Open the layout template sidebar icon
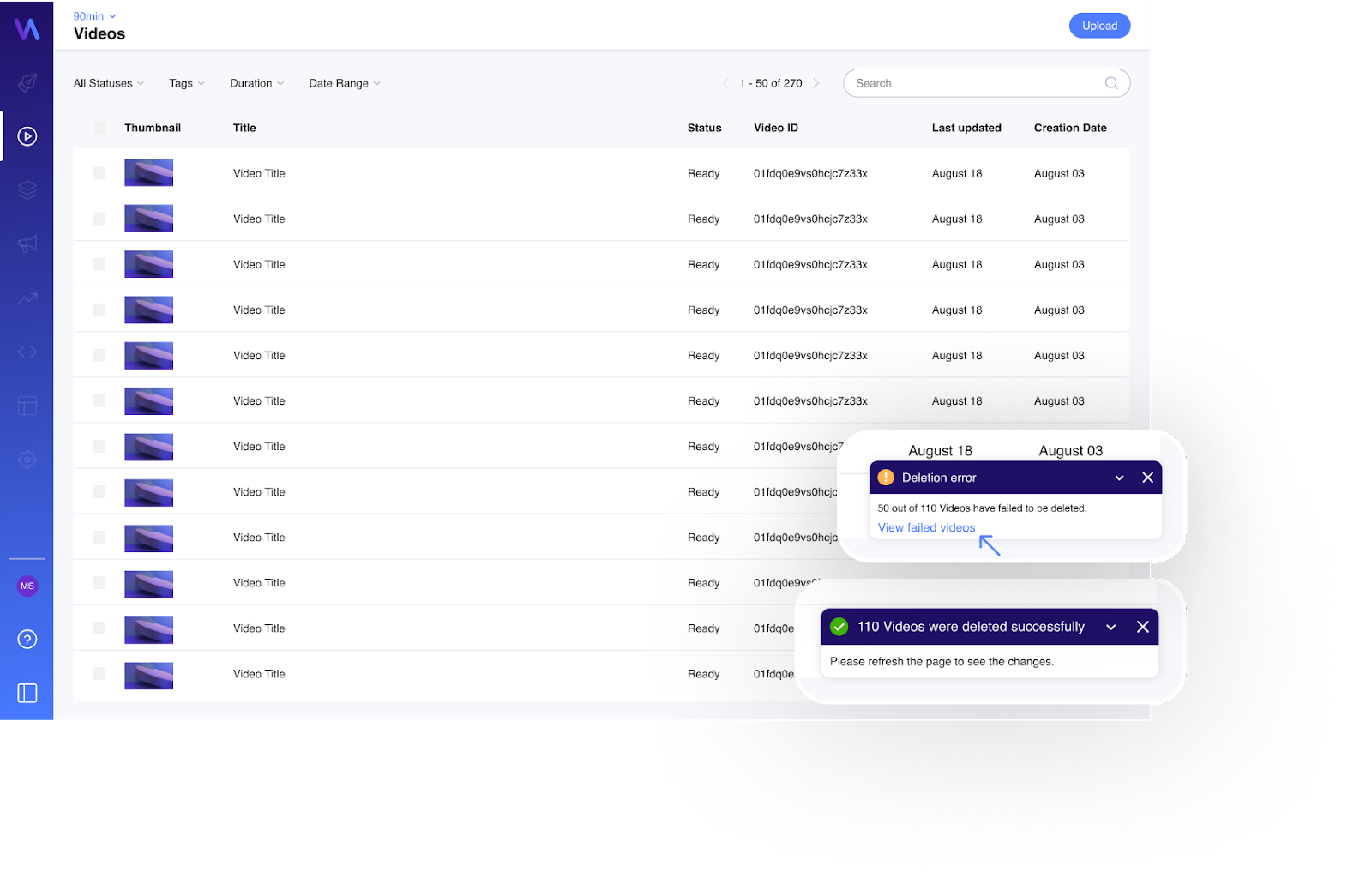1372x890 pixels. point(27,406)
